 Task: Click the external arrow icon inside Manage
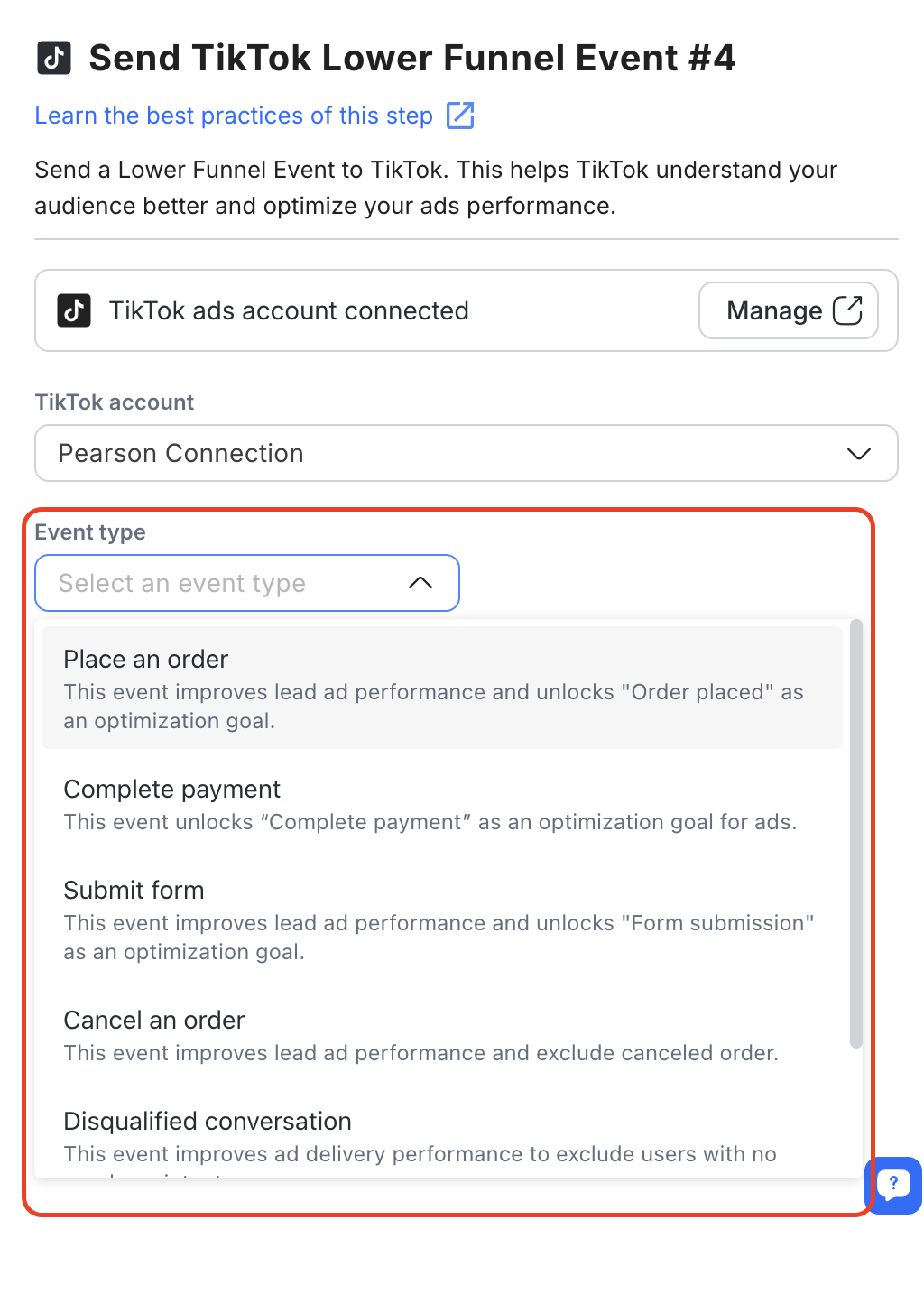point(847,310)
